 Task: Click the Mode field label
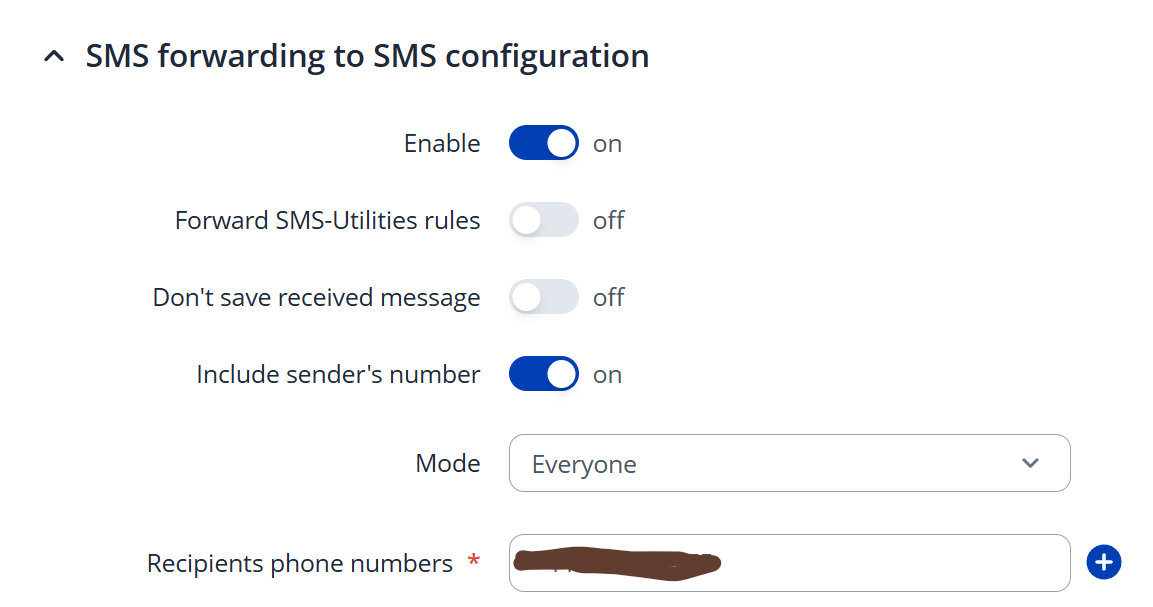click(x=448, y=464)
